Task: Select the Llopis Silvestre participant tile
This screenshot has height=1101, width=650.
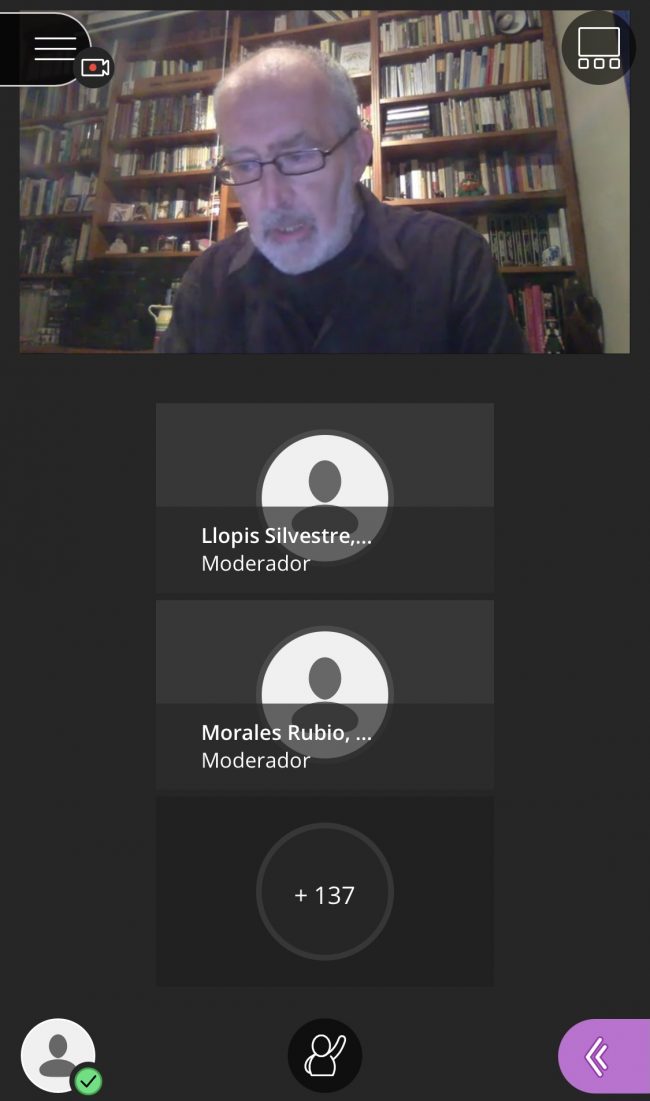Action: 325,499
